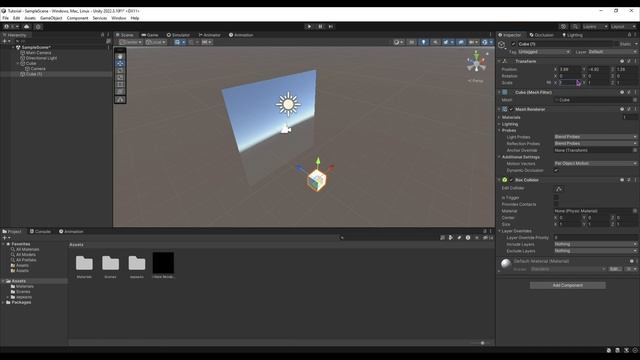Open the File menu
The height and width of the screenshot is (360, 640).
point(5,18)
